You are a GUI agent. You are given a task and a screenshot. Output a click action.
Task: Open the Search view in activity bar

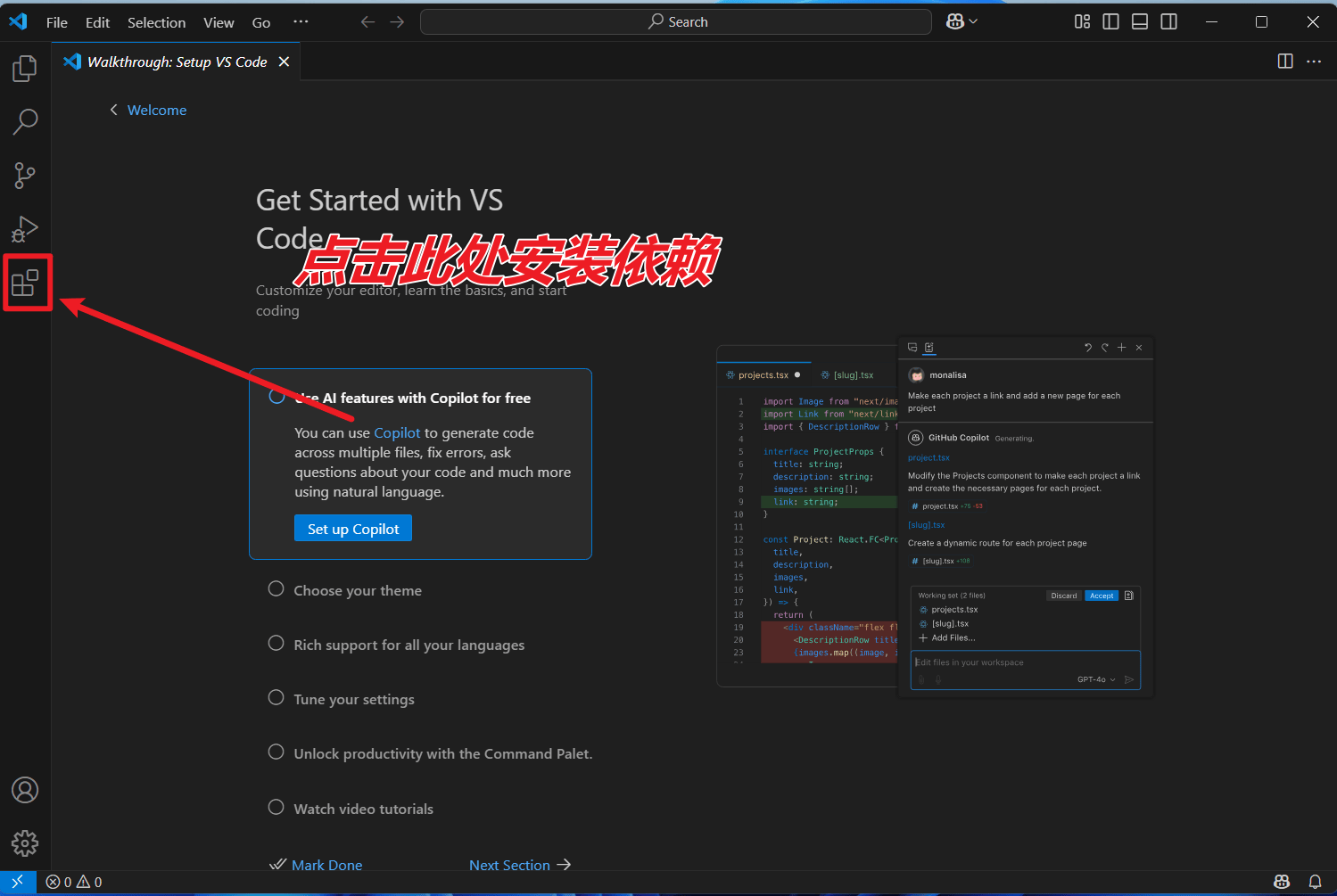[x=25, y=121]
